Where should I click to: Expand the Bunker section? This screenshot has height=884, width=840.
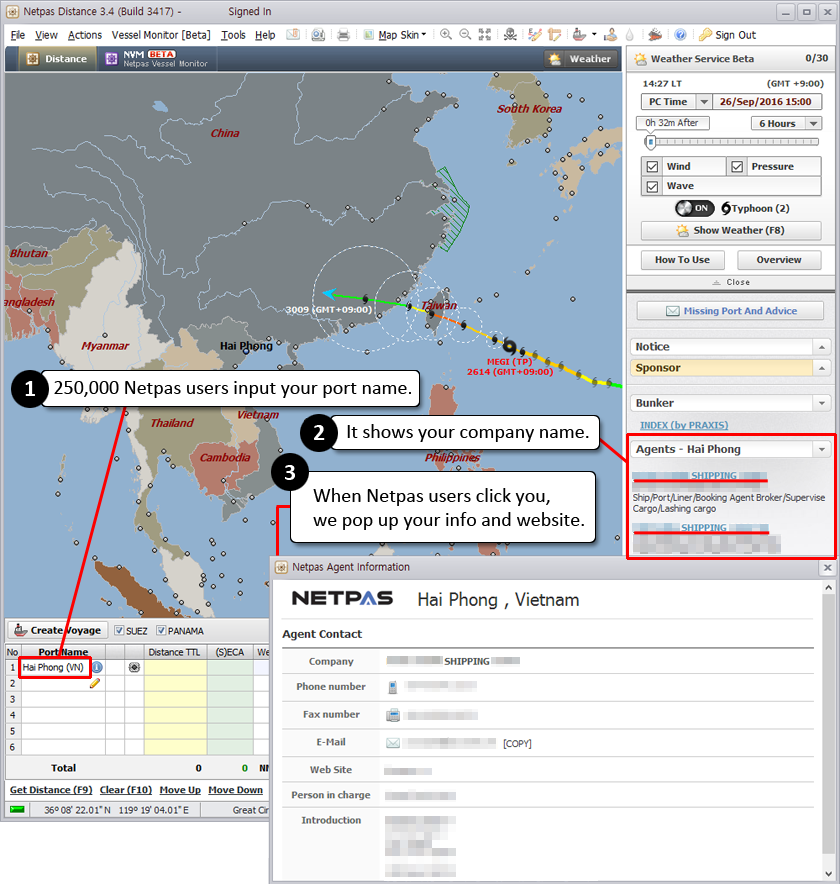pyautogui.click(x=822, y=403)
